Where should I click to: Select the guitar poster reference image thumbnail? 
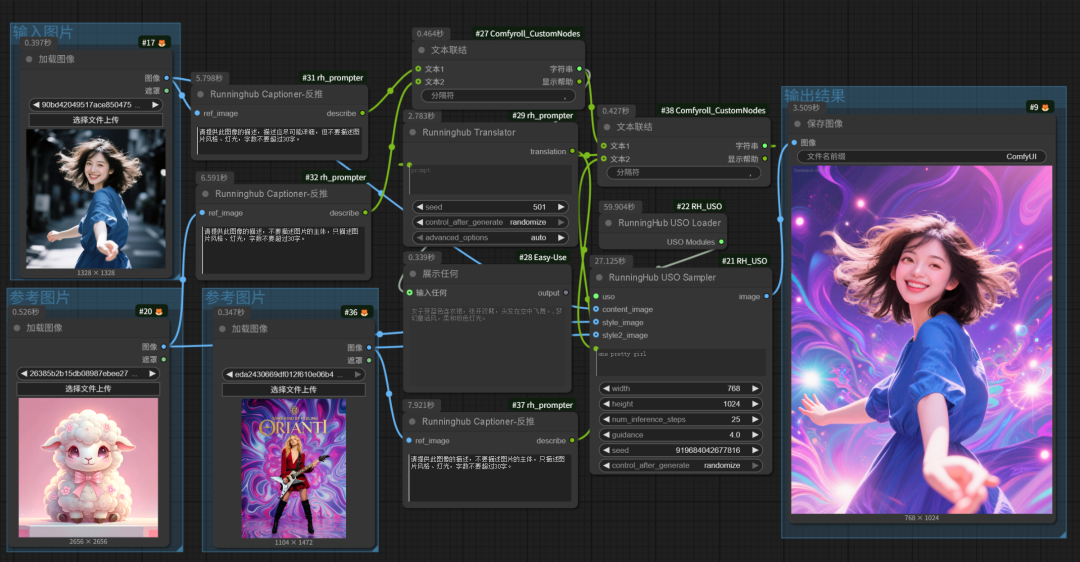pos(294,468)
